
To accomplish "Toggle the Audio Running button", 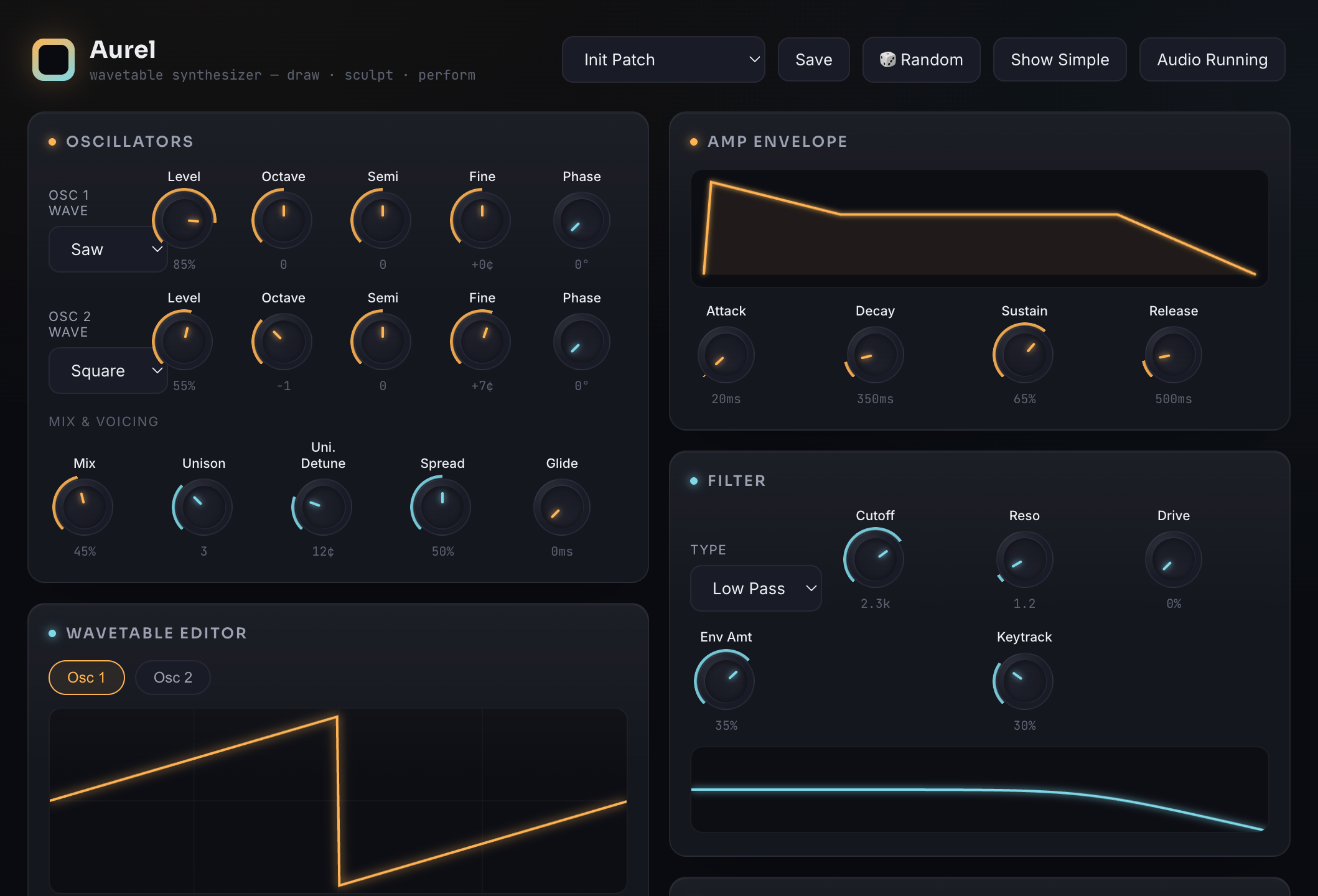I will (1212, 60).
